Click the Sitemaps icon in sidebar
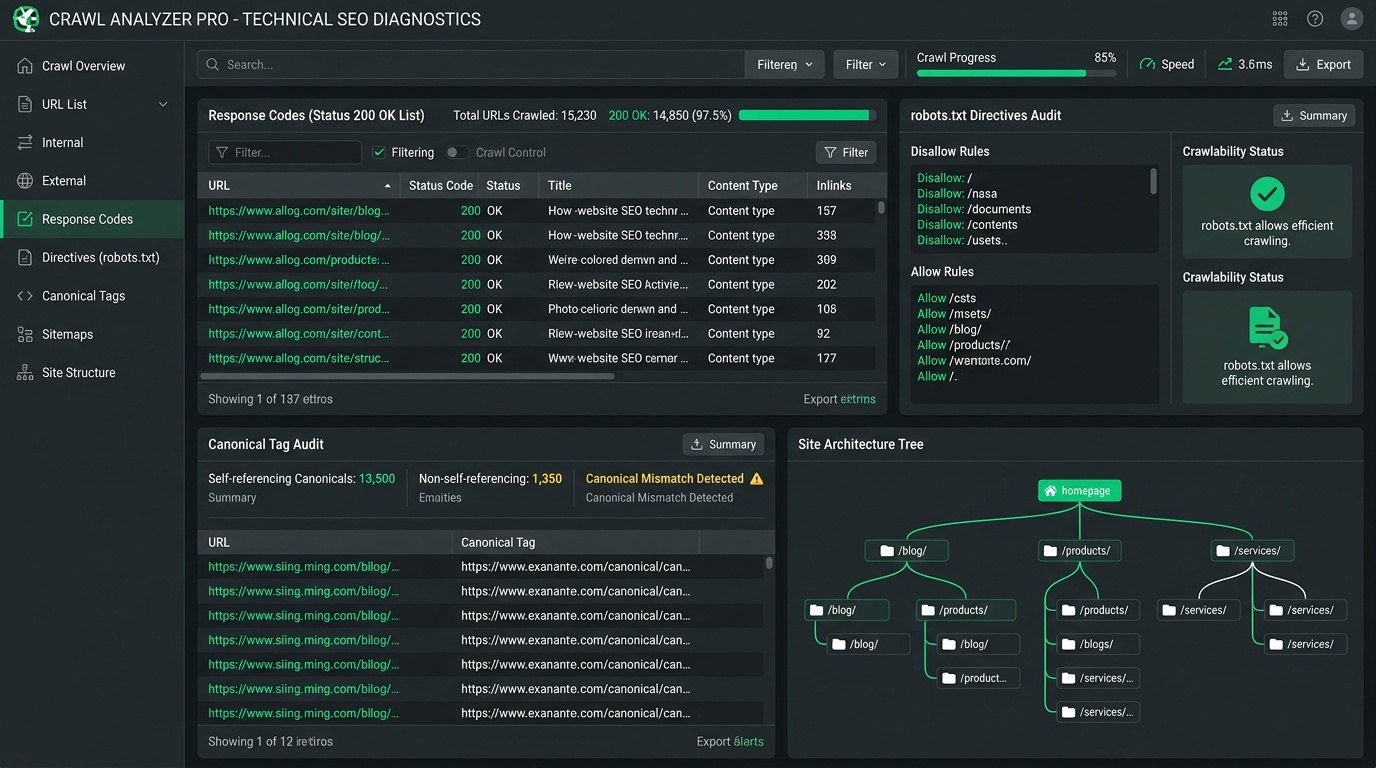This screenshot has height=768, width=1376. click(x=25, y=334)
